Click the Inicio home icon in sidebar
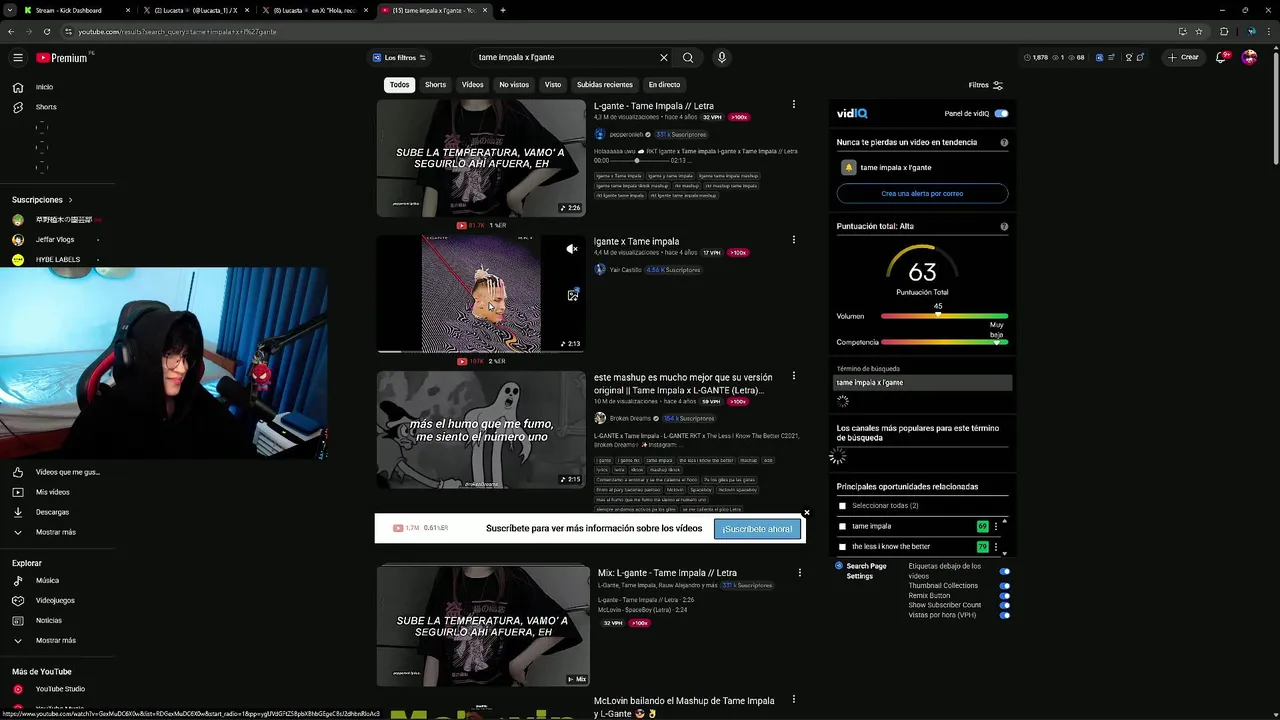The image size is (1280, 720). [x=17, y=87]
